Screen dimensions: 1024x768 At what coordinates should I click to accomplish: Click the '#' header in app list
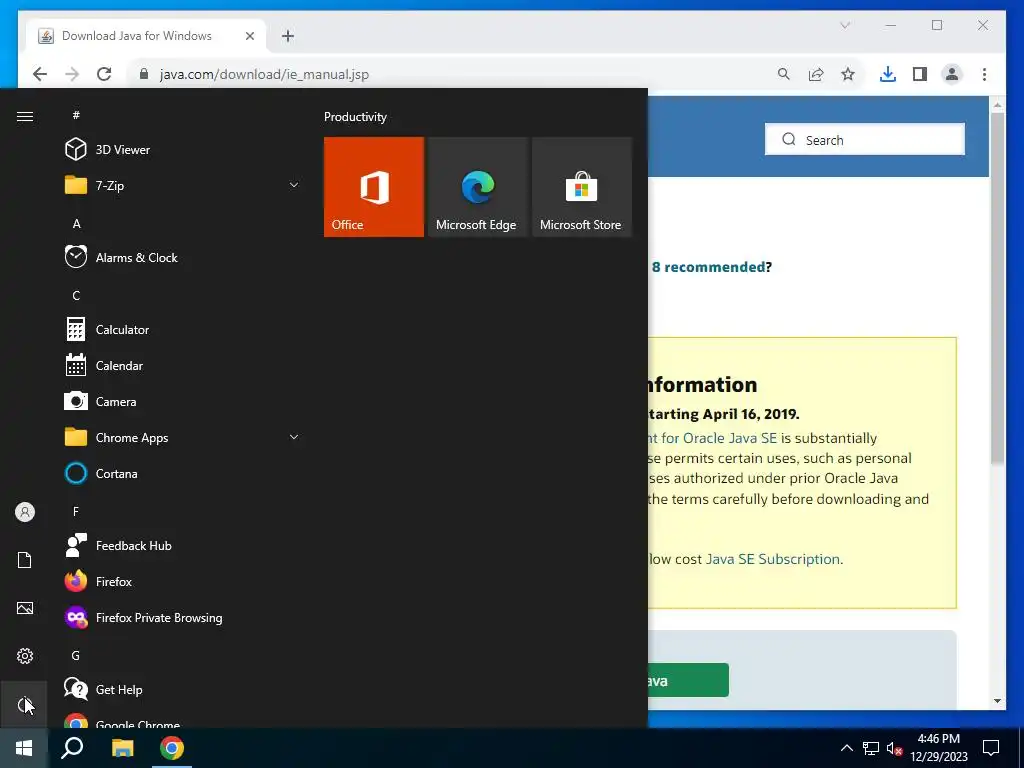click(x=76, y=116)
